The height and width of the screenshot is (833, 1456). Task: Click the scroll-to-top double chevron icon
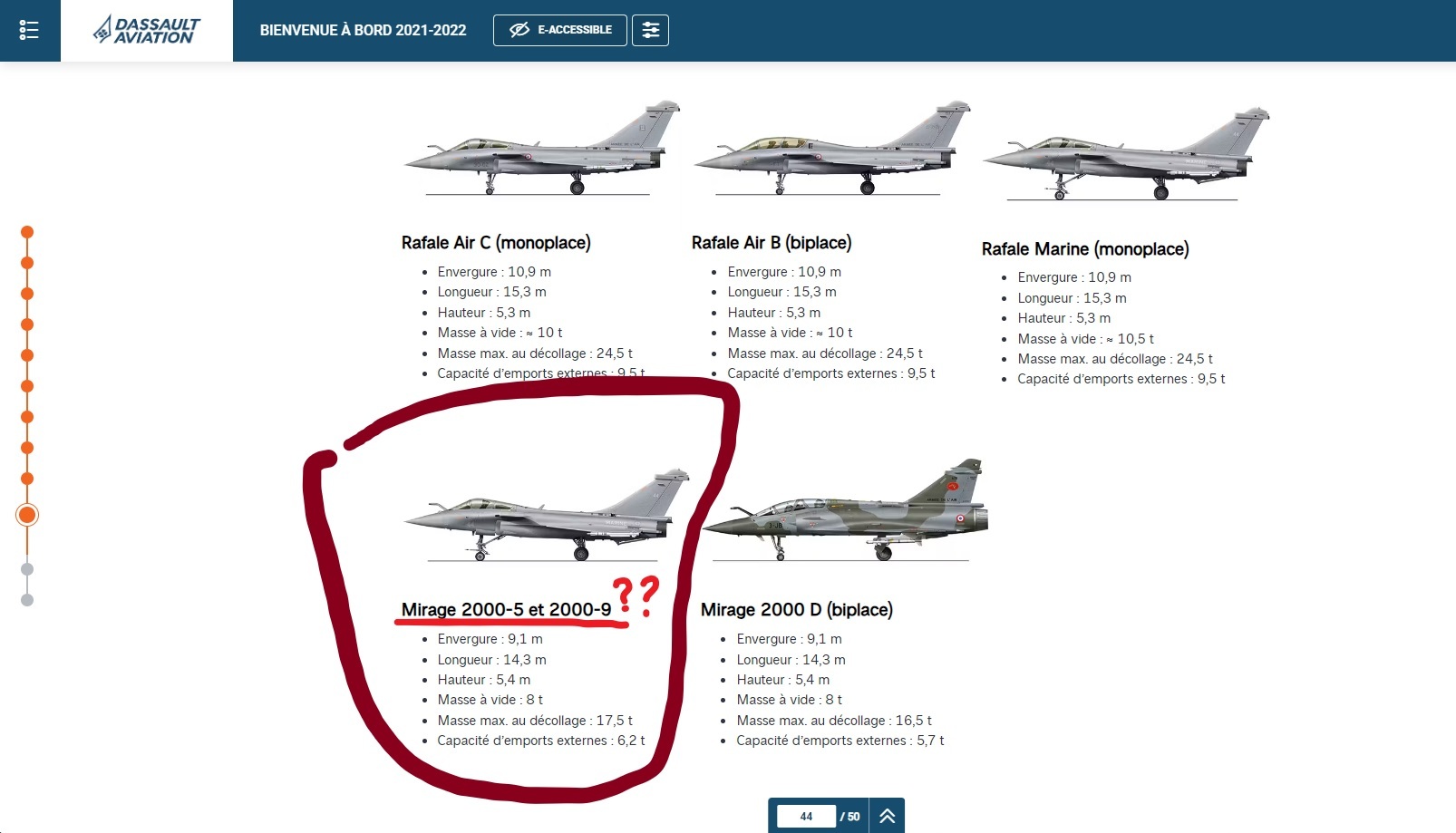click(887, 816)
